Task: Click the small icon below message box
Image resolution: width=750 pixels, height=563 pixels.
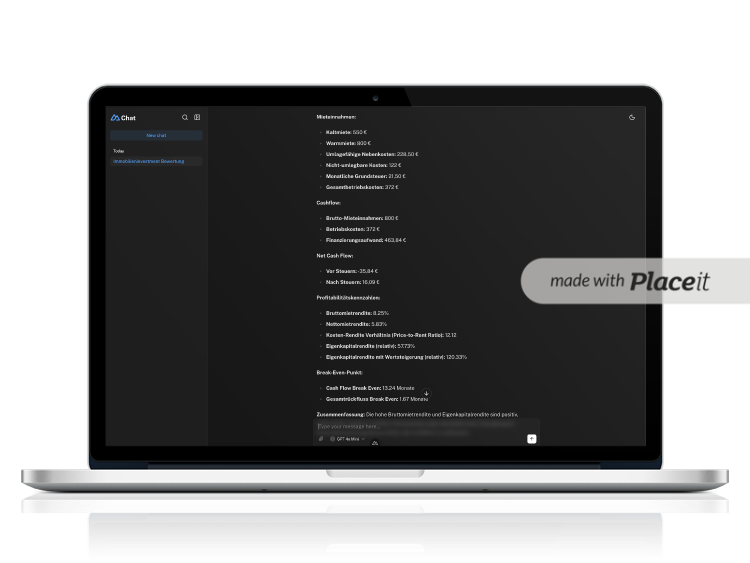Action: (375, 443)
